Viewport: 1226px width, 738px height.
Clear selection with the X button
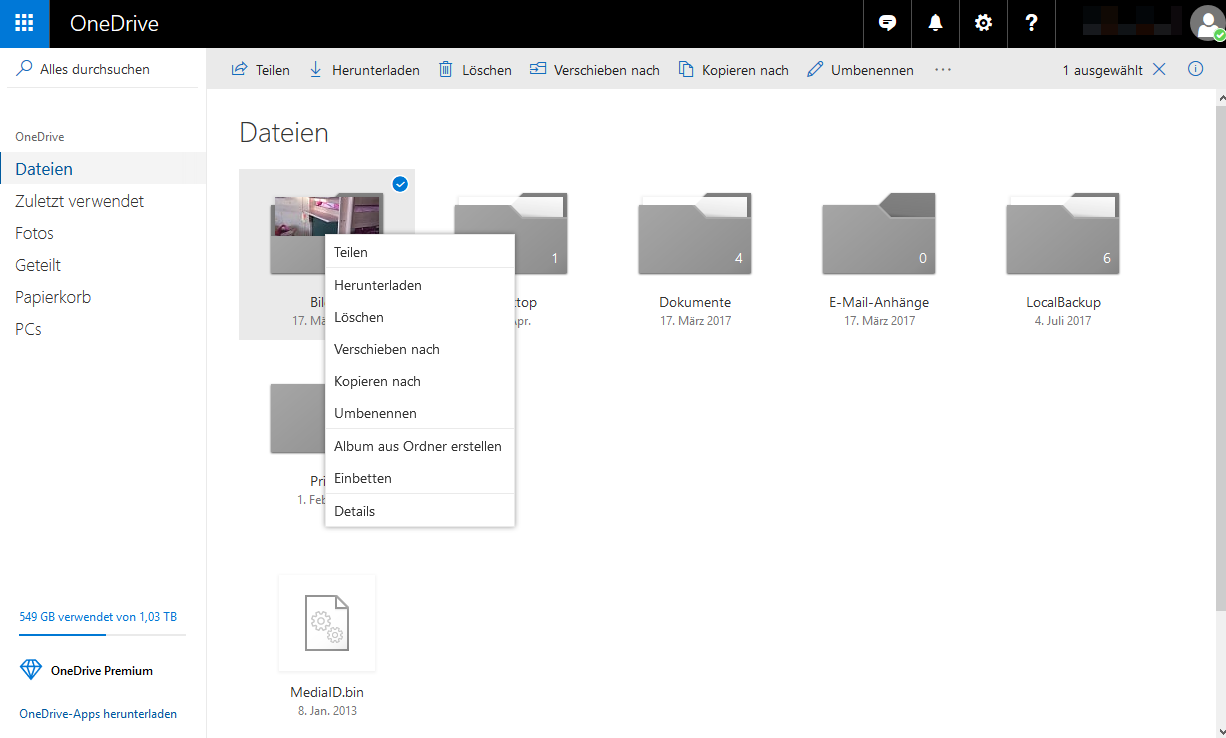coord(1159,69)
